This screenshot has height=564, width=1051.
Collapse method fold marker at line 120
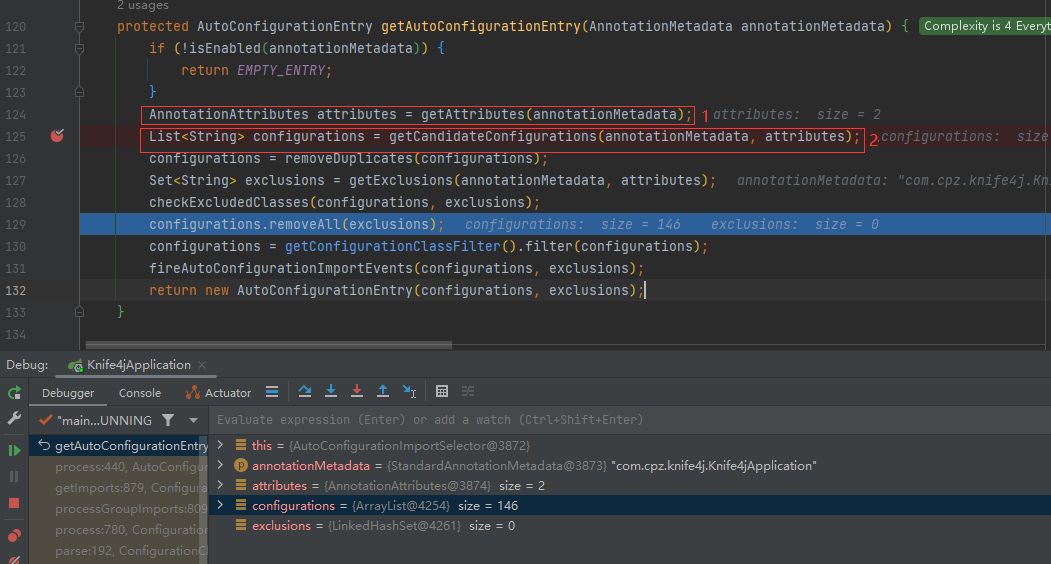[x=79, y=27]
